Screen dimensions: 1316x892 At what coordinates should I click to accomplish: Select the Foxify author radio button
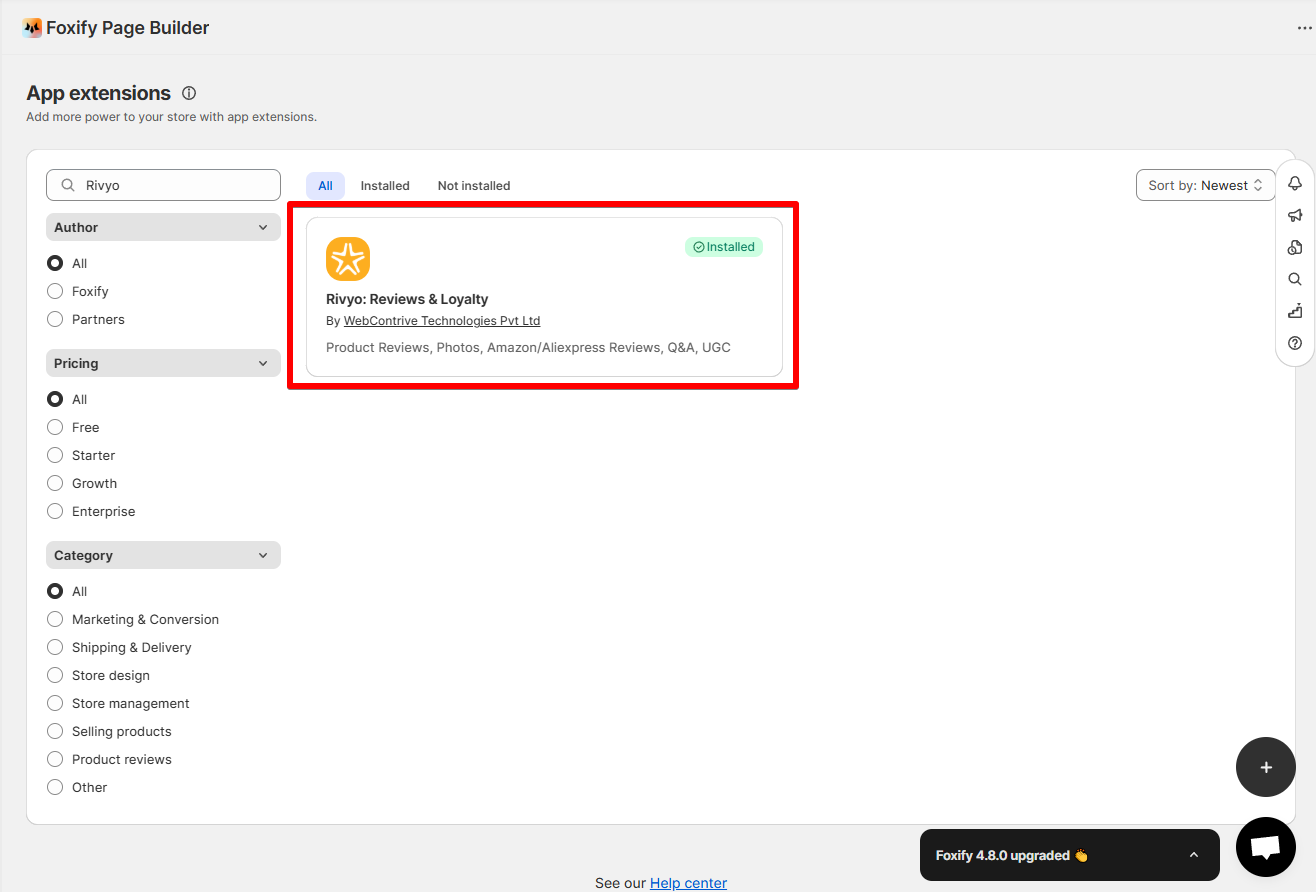coord(55,291)
